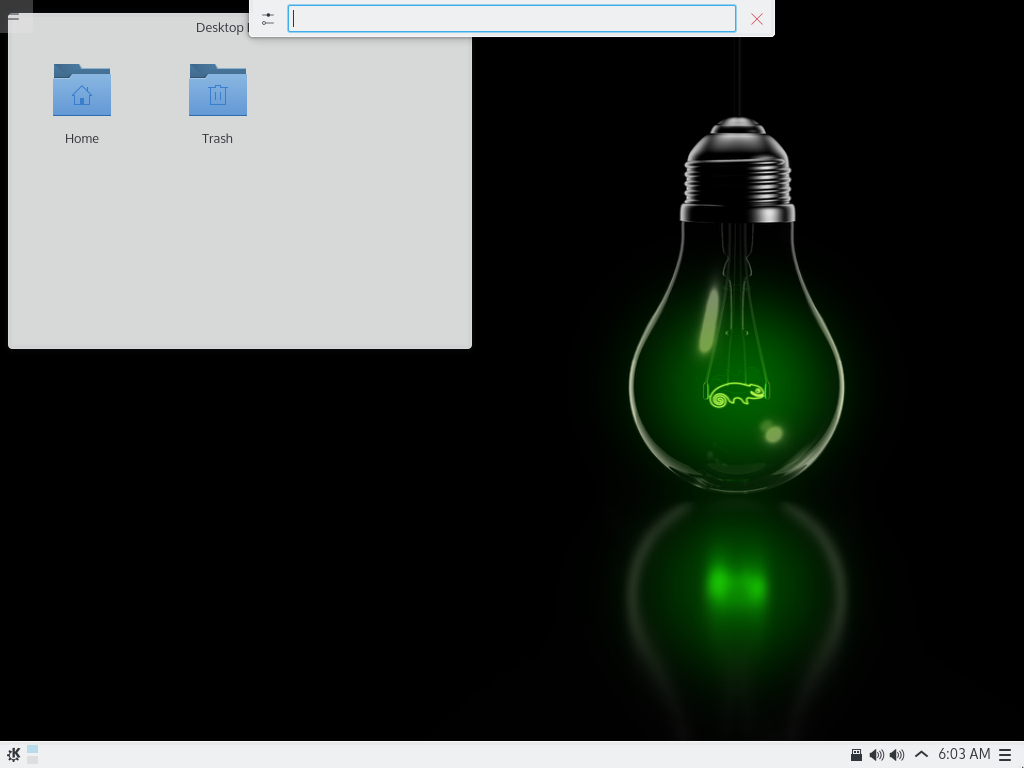Open the panel settings hamburger menu
The image size is (1024, 768).
1005,755
